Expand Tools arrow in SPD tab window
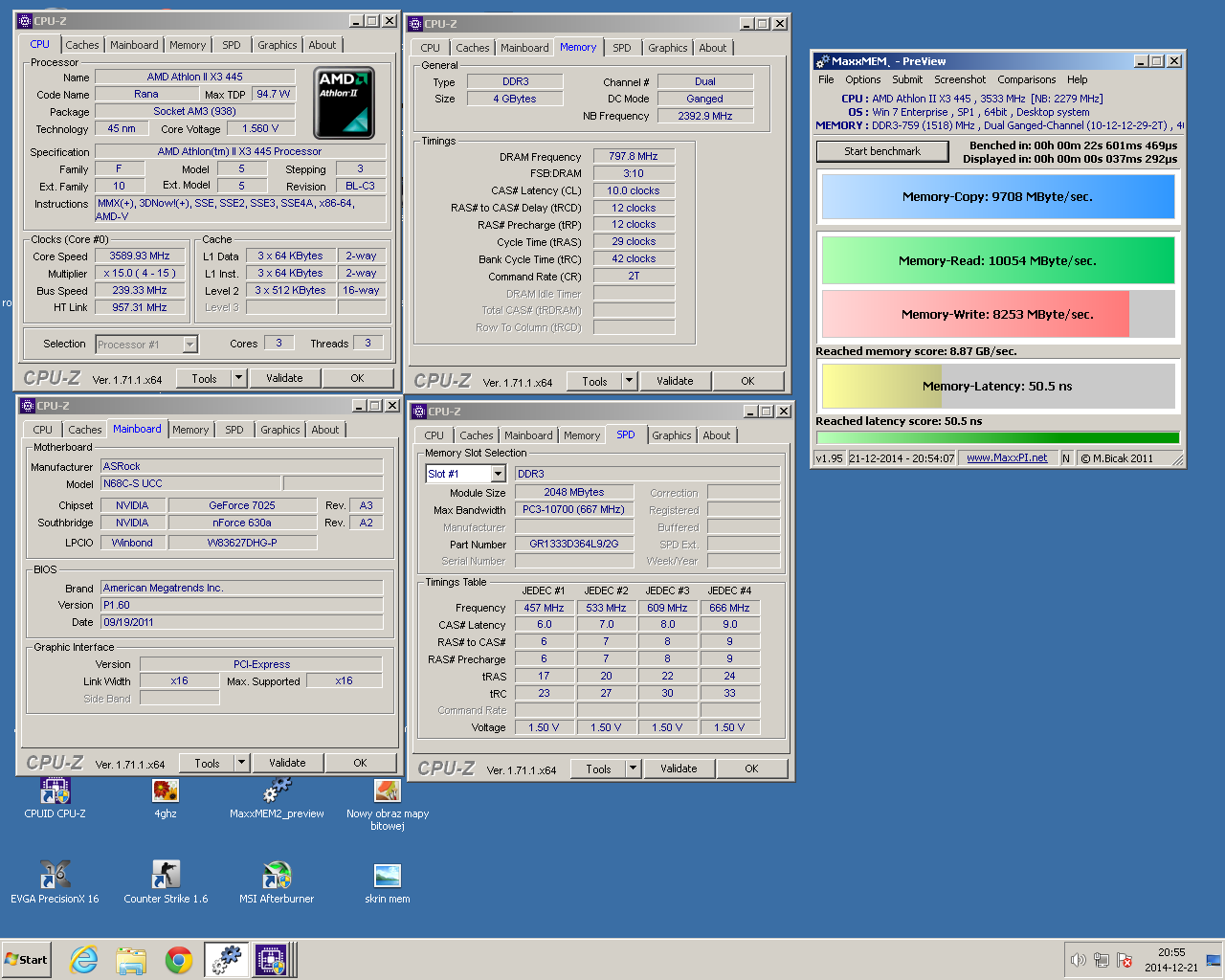This screenshot has height=980, width=1225. pyautogui.click(x=633, y=768)
